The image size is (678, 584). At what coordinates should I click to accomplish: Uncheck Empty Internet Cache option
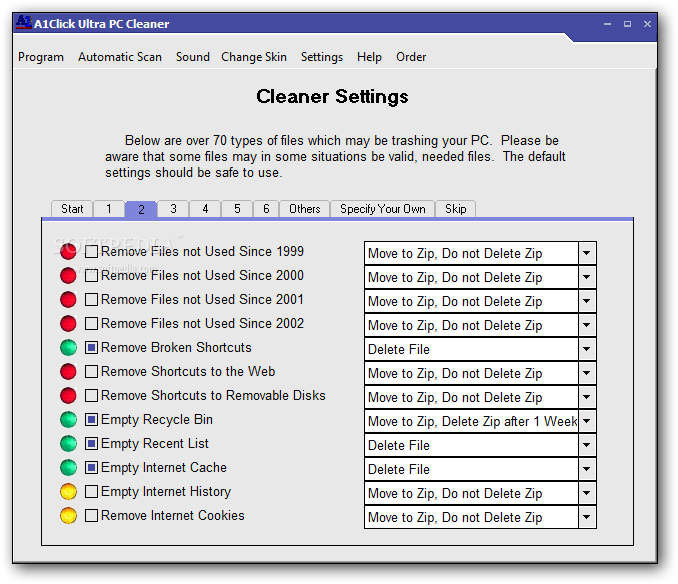tap(91, 467)
